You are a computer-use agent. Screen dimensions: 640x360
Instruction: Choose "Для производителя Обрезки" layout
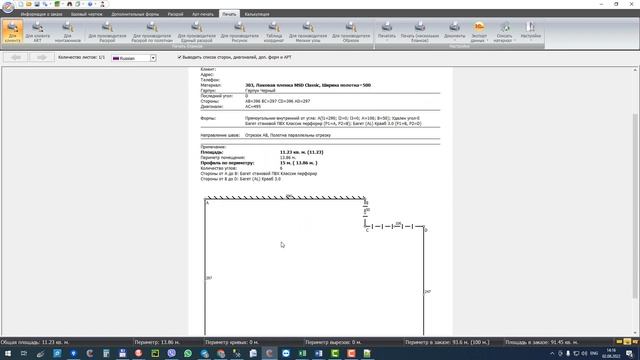click(x=351, y=31)
